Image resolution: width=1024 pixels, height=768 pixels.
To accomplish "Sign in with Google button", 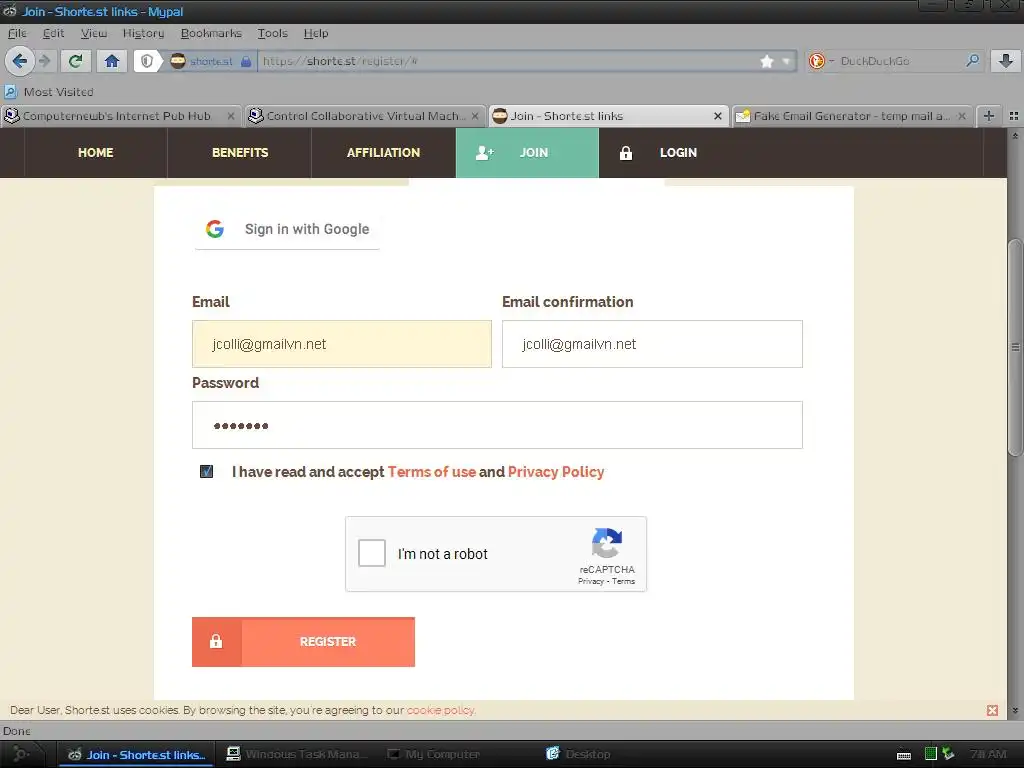I will point(287,229).
